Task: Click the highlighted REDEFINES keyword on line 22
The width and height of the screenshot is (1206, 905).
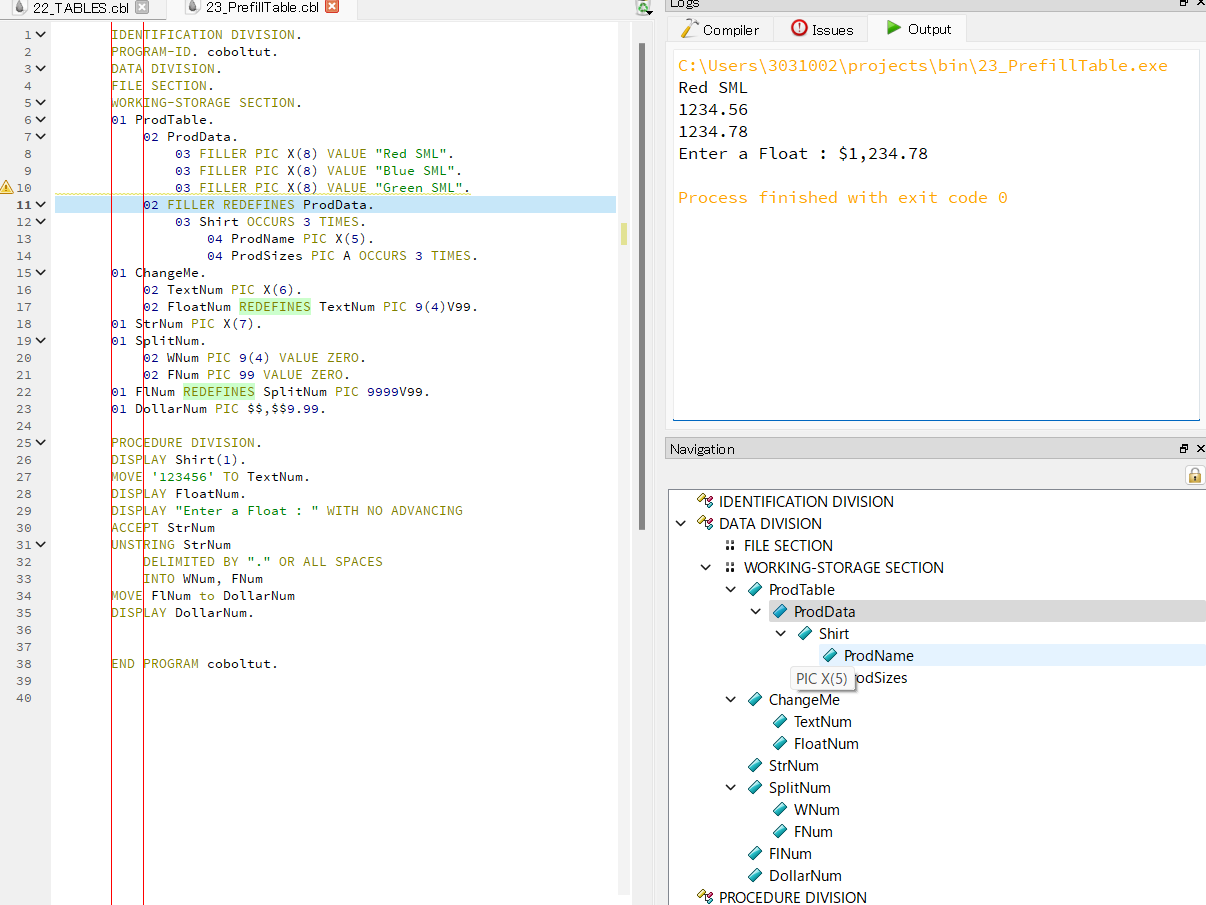Action: 218,391
